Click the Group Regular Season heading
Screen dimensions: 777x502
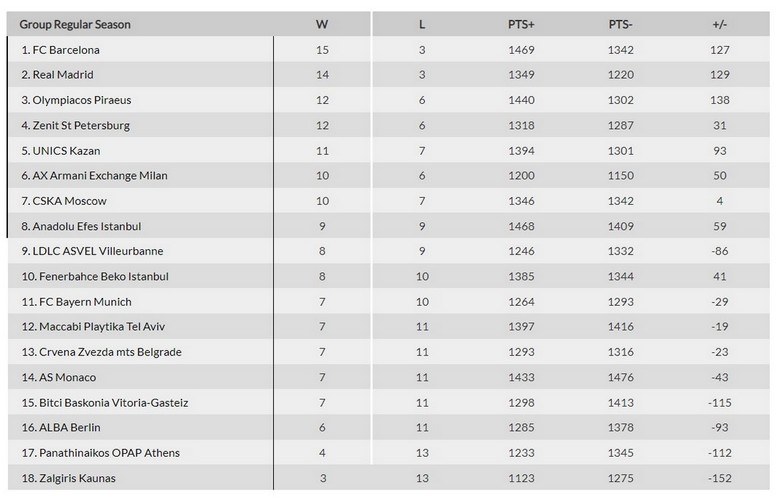pos(75,24)
